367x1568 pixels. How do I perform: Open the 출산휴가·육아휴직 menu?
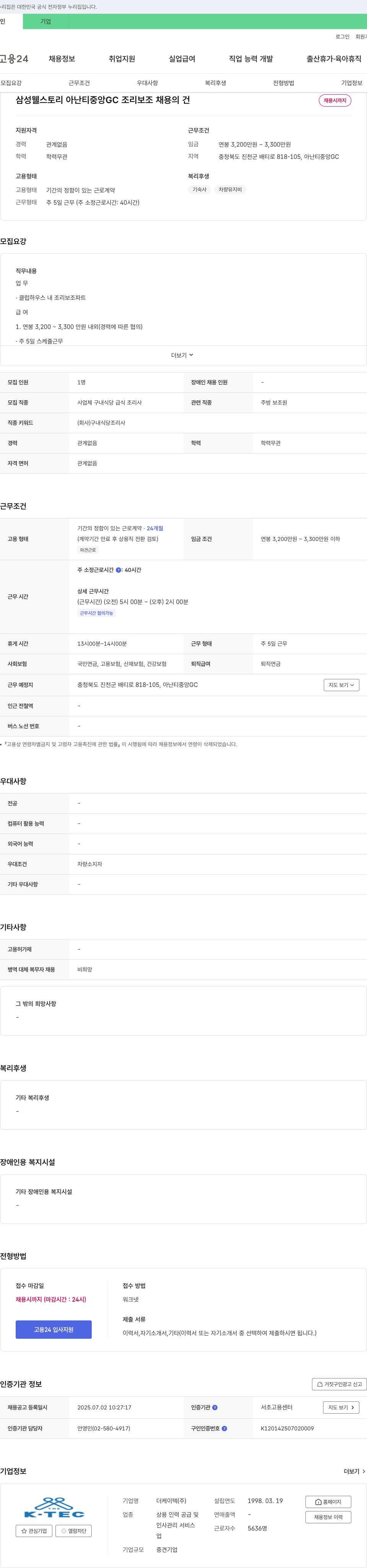pos(333,59)
